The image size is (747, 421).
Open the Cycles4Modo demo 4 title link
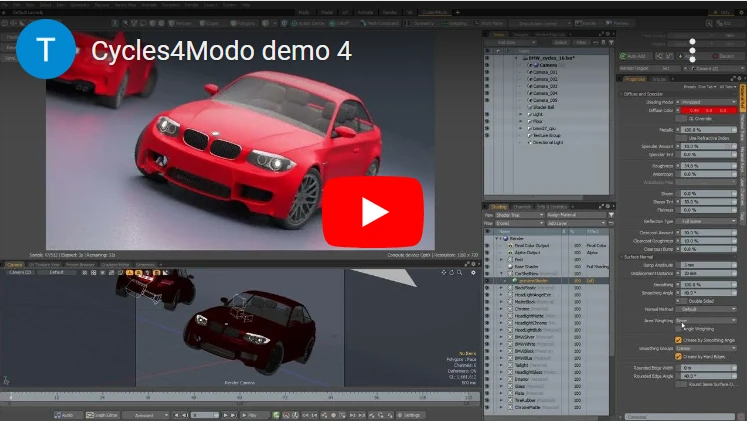[x=222, y=50]
